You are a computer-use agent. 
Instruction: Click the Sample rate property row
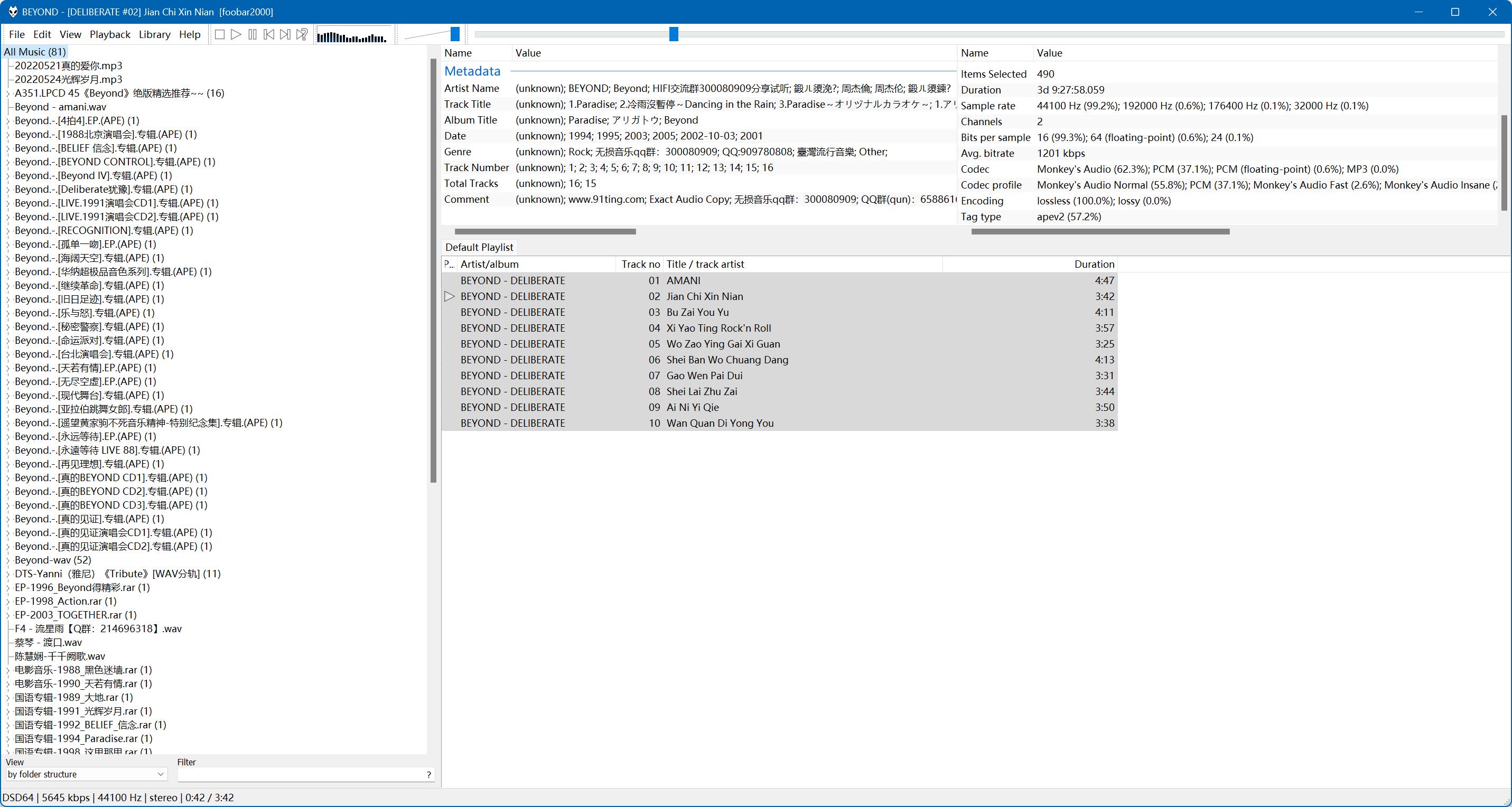coord(1228,106)
